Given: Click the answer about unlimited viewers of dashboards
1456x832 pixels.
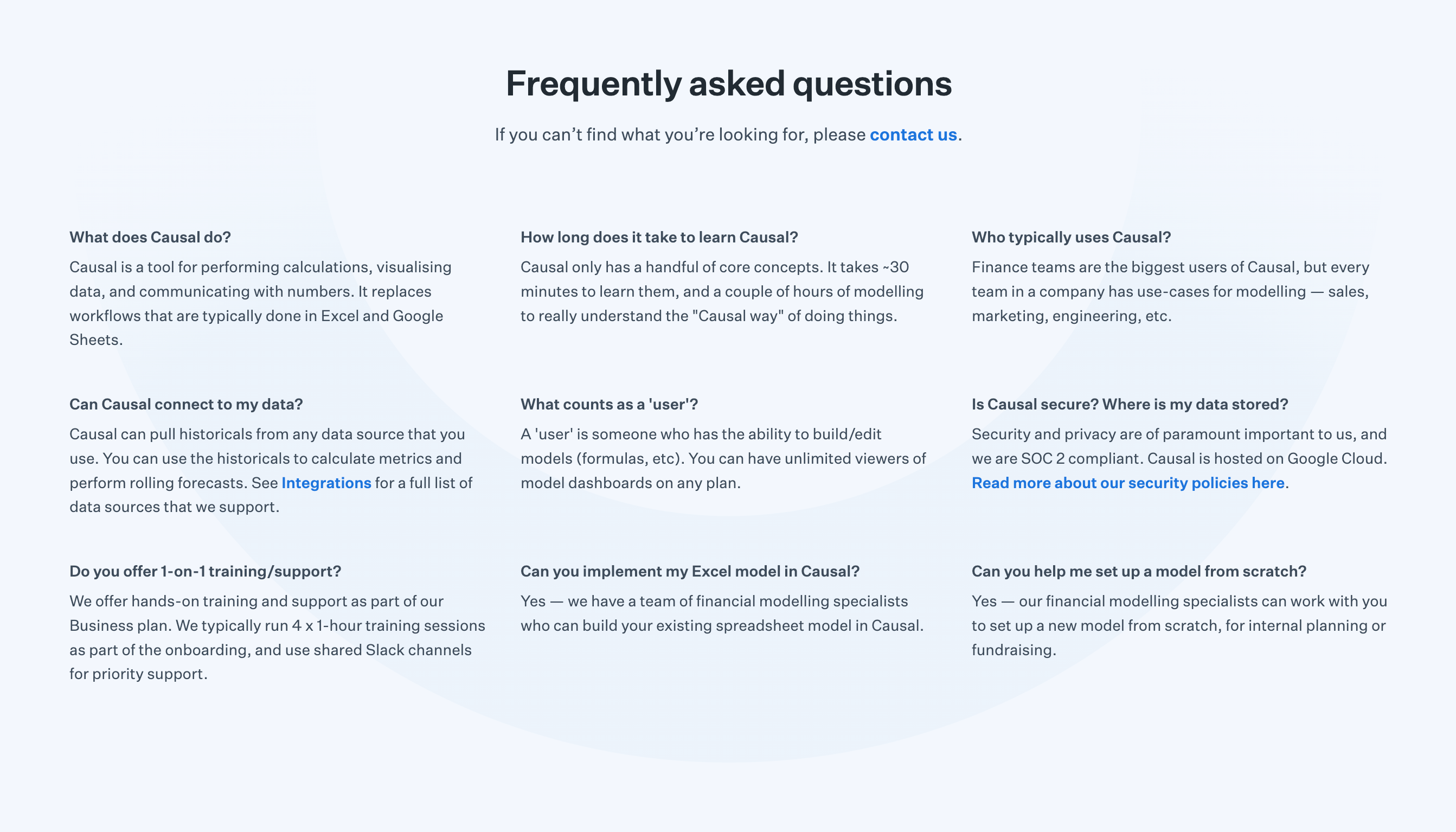Looking at the screenshot, I should click(722, 458).
